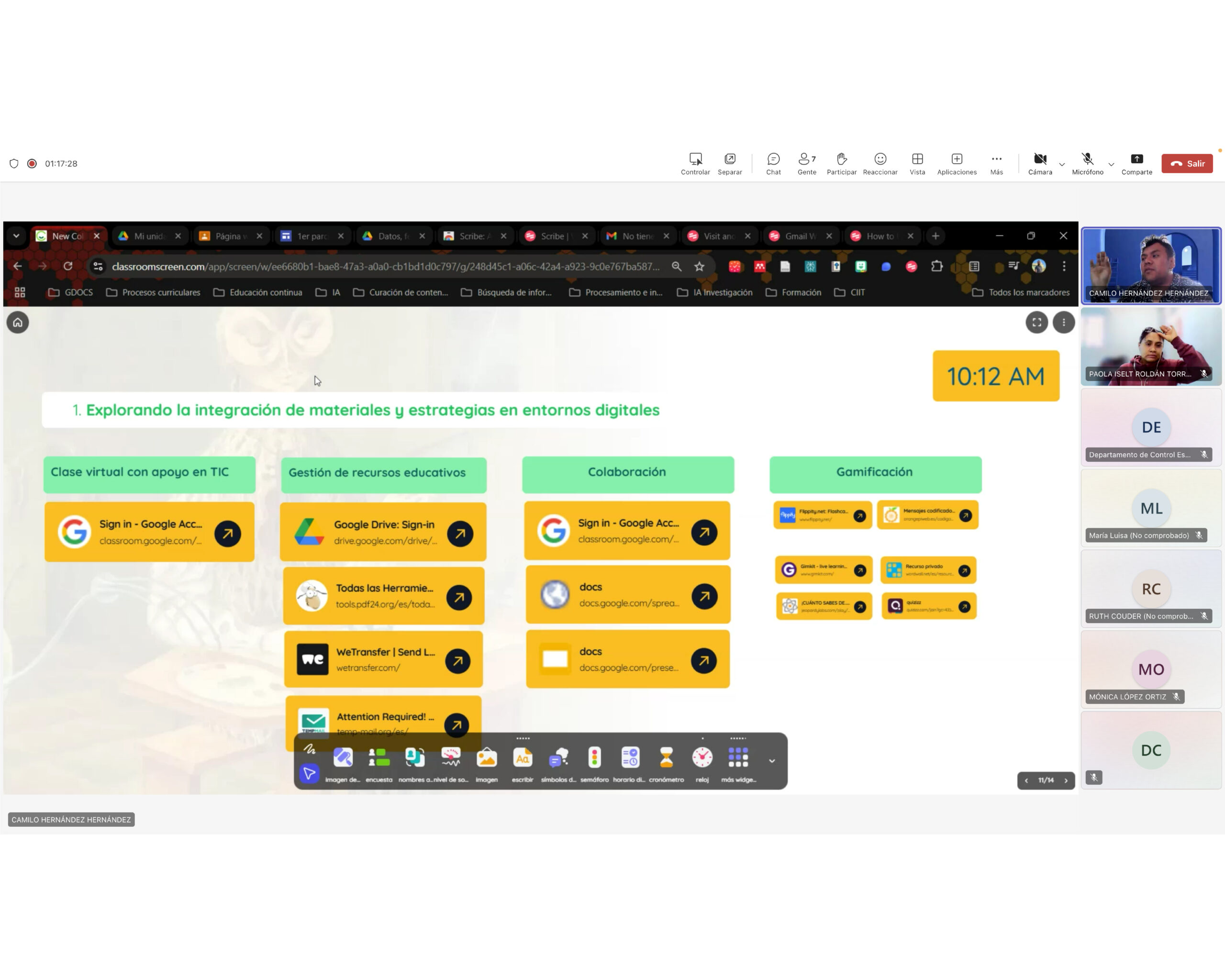Open the IA Investigación bookmark folder

tap(714, 292)
